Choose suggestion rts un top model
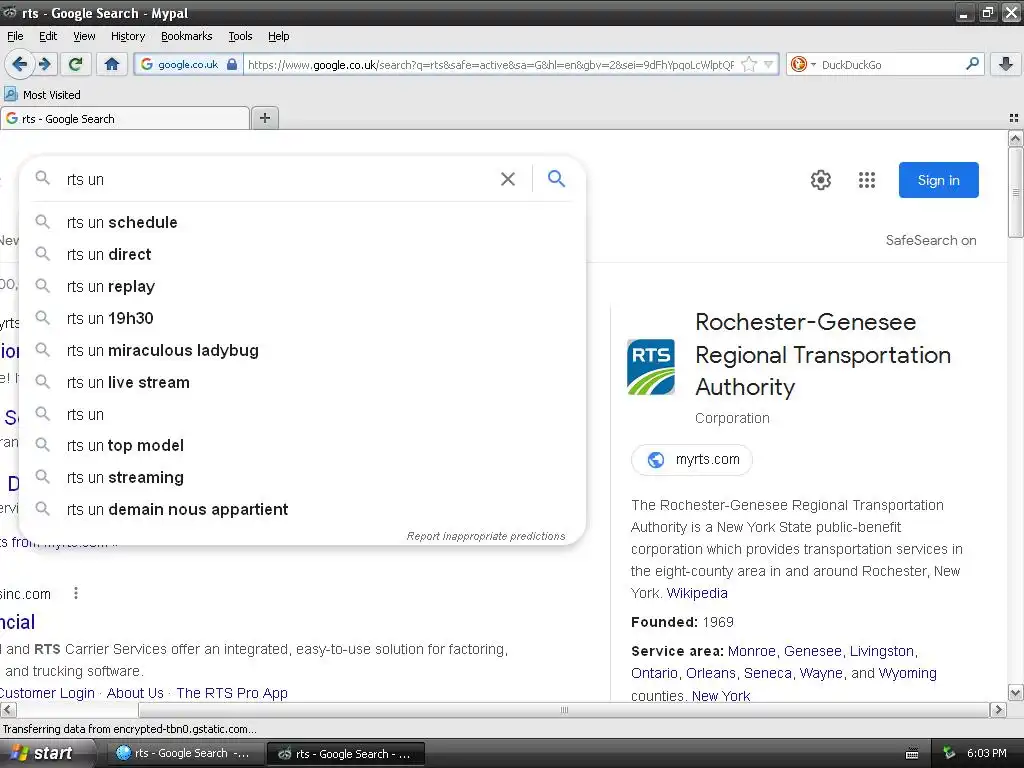The width and height of the screenshot is (1024, 768). point(302,445)
